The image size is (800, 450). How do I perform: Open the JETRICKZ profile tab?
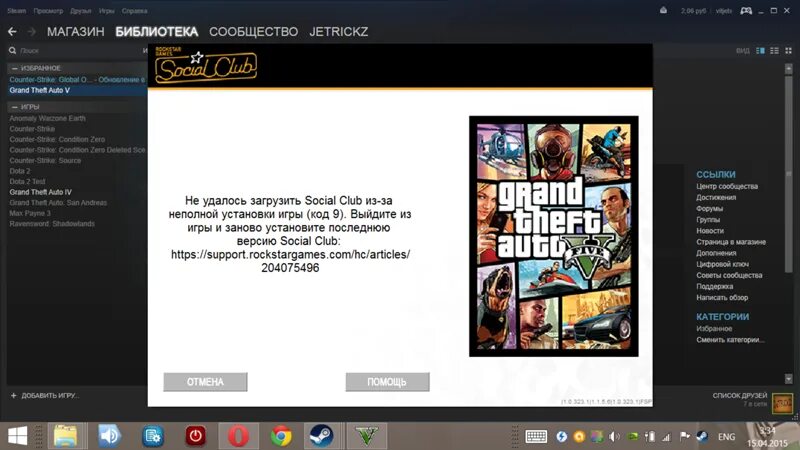pos(339,32)
